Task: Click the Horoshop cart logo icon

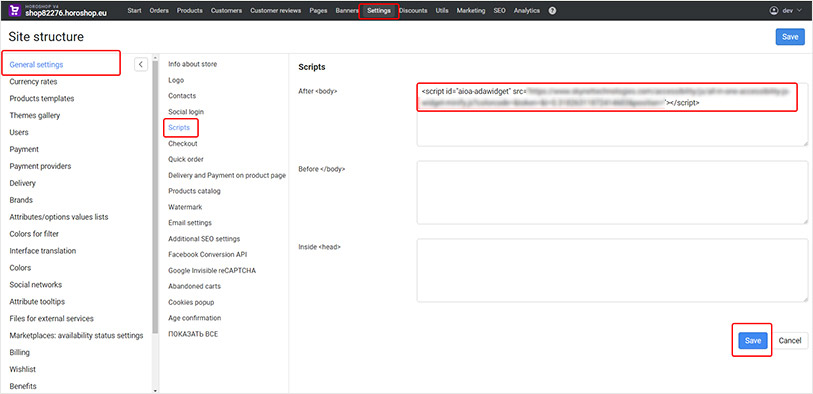Action: click(15, 10)
